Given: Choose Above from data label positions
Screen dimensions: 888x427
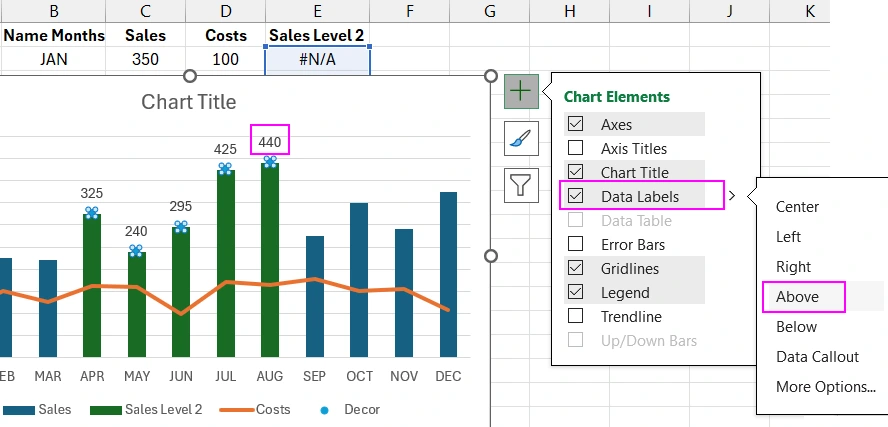Looking at the screenshot, I should [797, 297].
